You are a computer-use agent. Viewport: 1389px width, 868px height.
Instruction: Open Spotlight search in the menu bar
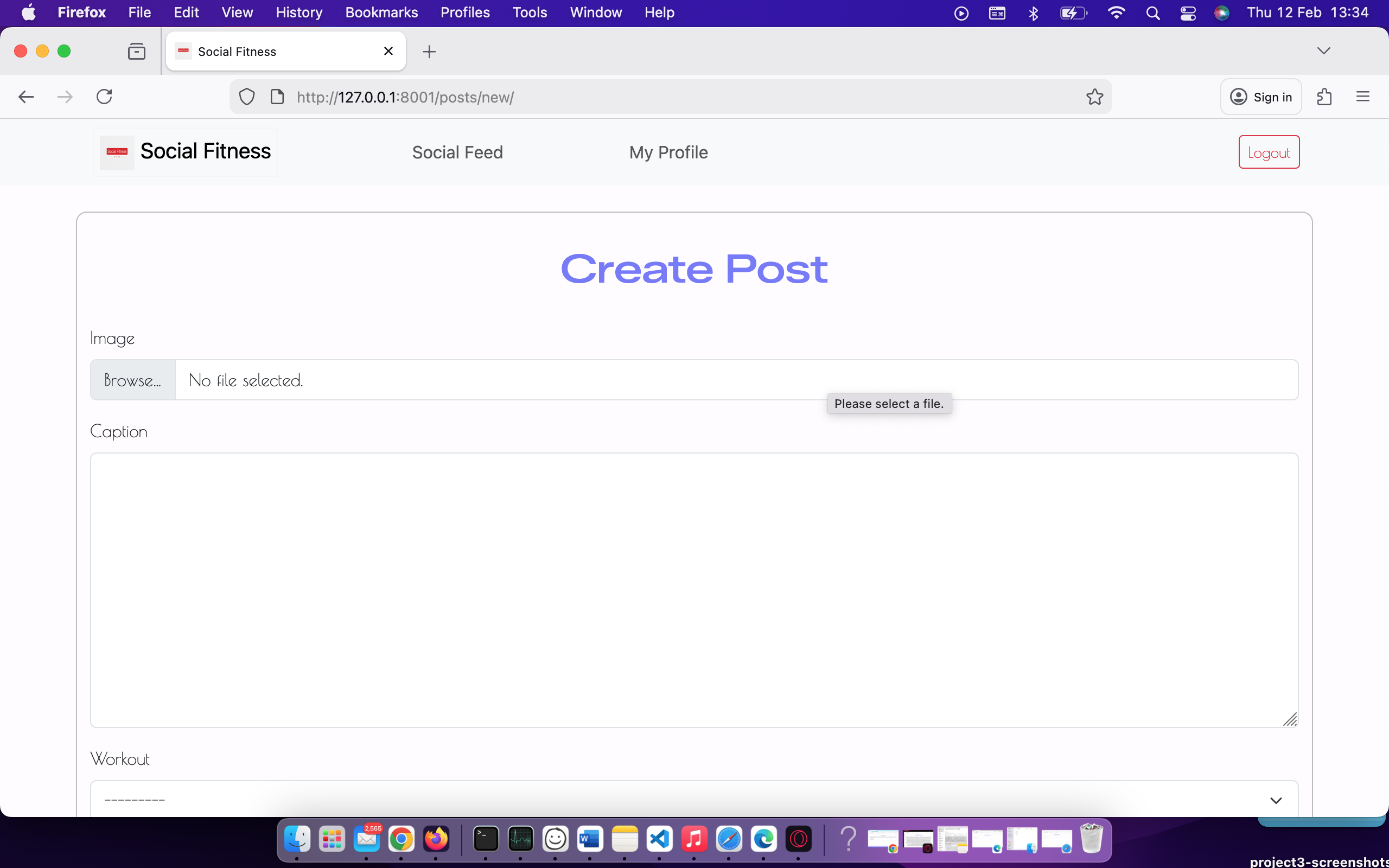(1154, 12)
